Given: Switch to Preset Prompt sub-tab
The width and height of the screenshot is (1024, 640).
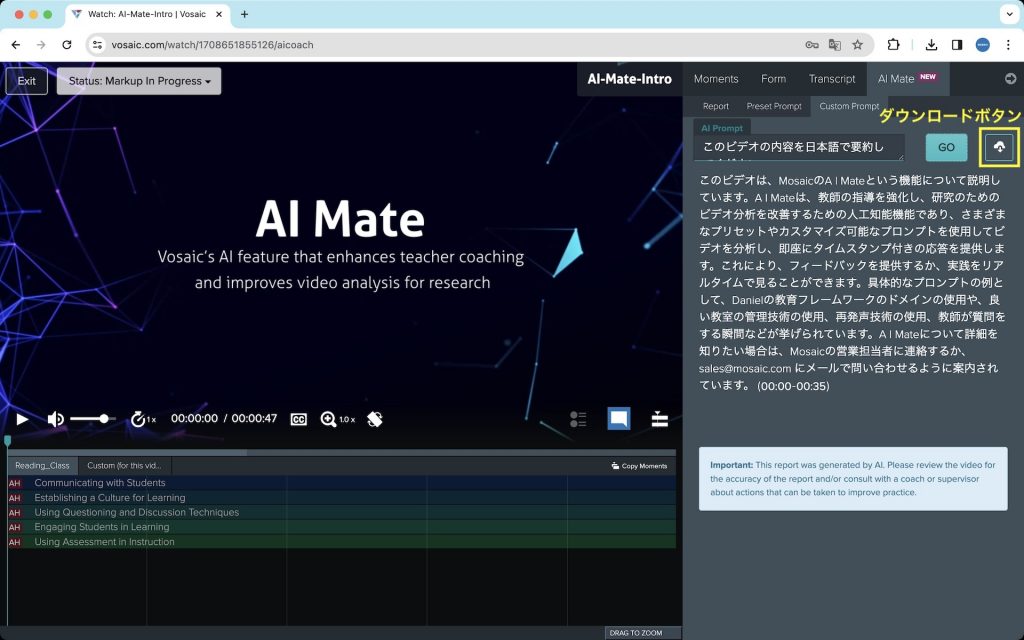Looking at the screenshot, I should click(x=774, y=106).
